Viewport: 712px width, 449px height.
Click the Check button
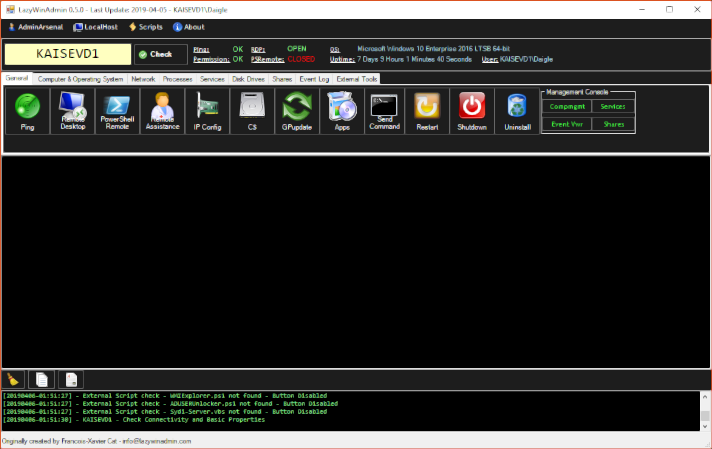[160, 54]
